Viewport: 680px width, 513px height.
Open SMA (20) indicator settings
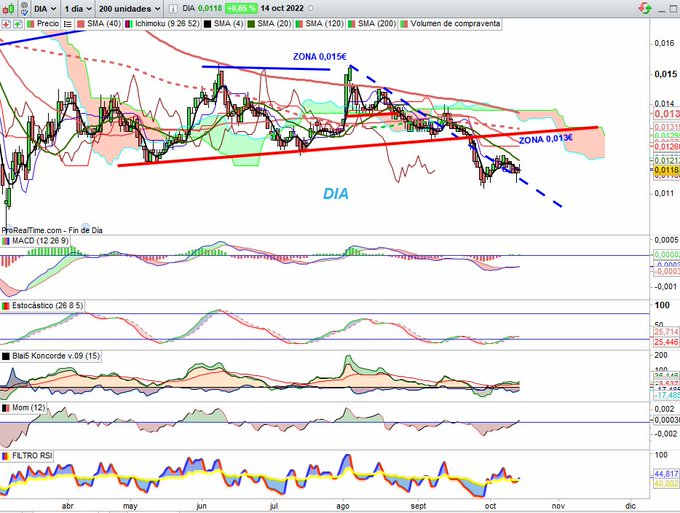coord(269,24)
